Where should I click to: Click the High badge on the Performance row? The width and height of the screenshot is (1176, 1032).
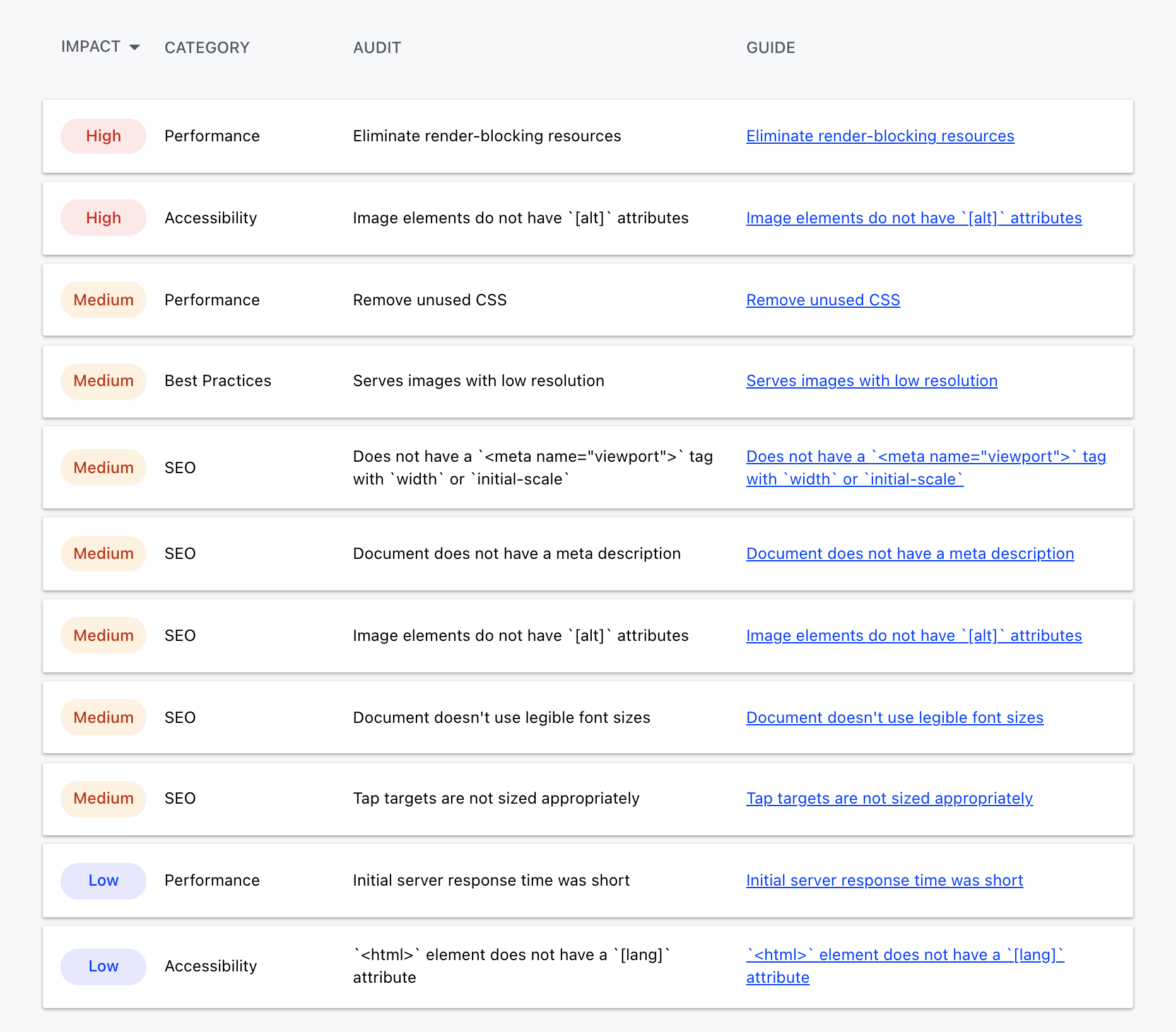click(103, 136)
